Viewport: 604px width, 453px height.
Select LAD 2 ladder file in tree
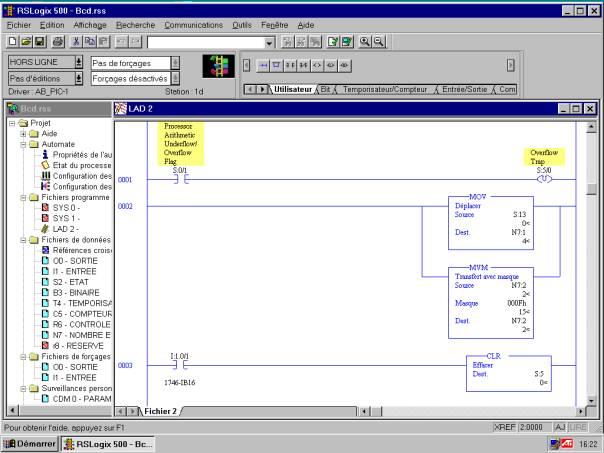pyautogui.click(x=61, y=229)
